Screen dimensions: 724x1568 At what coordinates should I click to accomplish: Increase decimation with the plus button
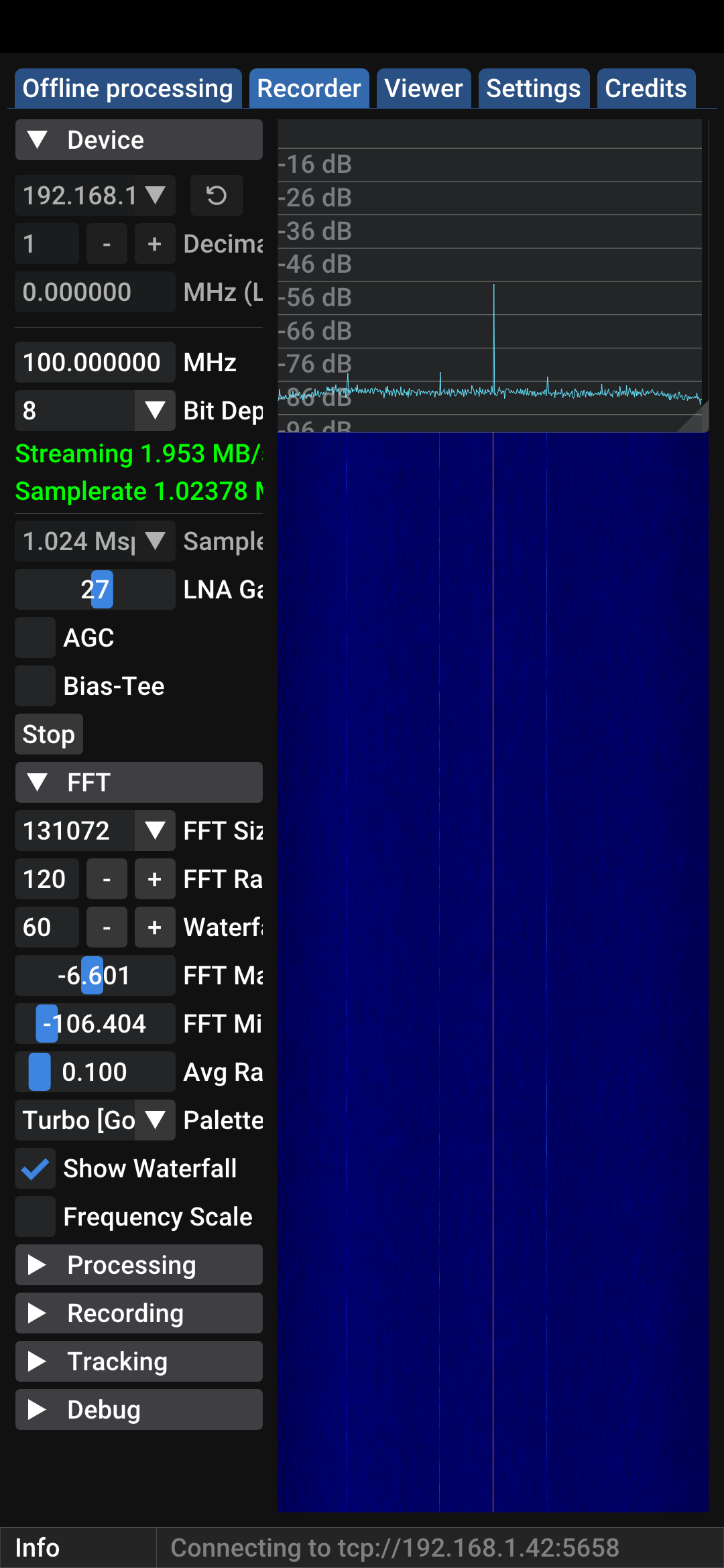pyautogui.click(x=154, y=244)
